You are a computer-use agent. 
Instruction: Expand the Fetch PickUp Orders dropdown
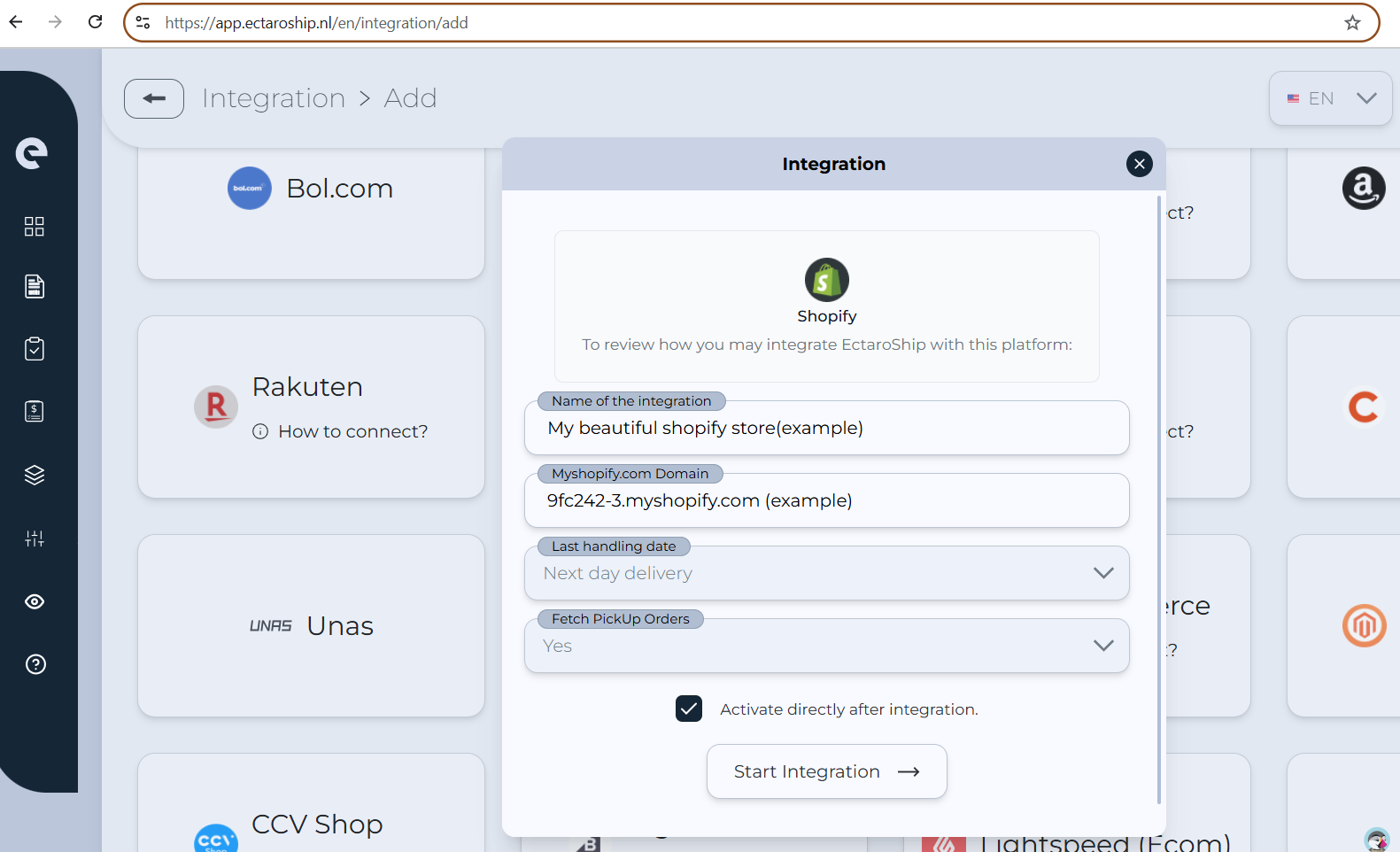[x=826, y=646]
